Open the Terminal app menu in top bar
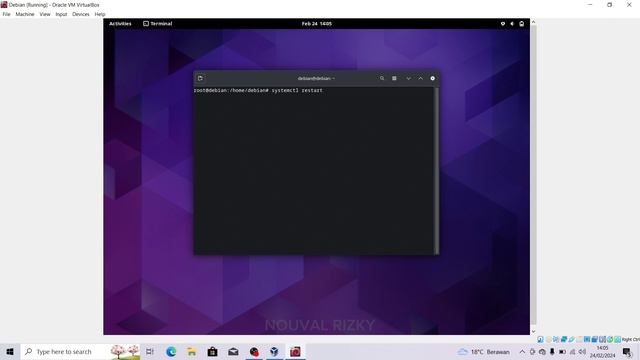Image resolution: width=640 pixels, height=360 pixels. point(158,24)
